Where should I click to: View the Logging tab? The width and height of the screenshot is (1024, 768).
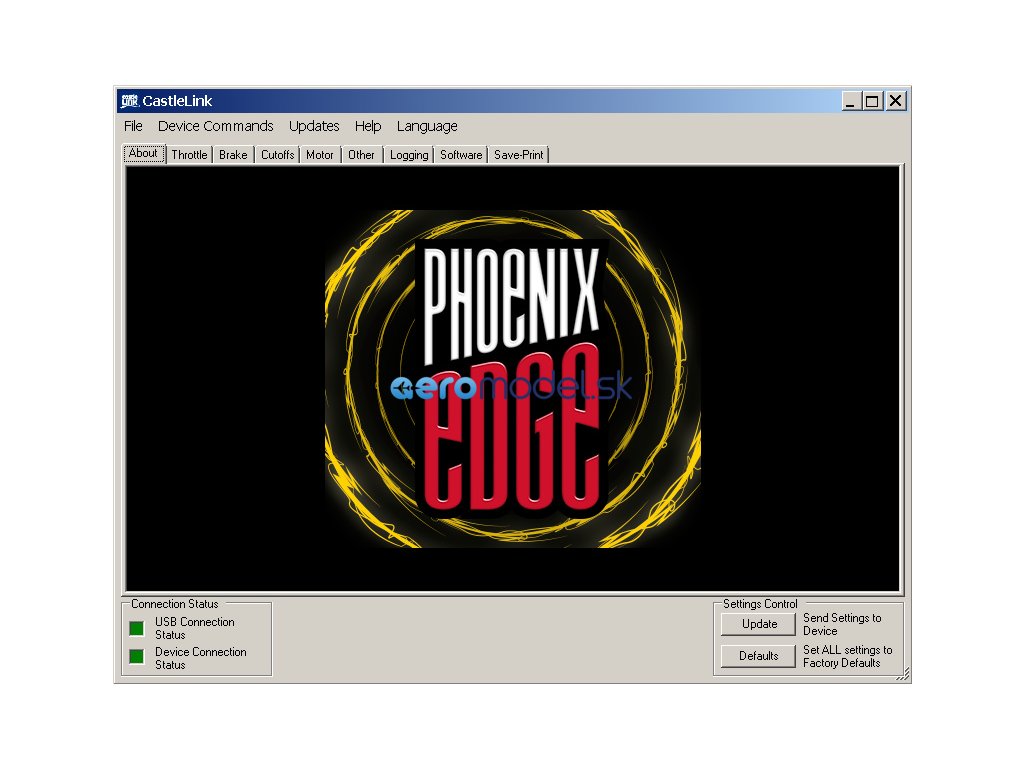(409, 155)
